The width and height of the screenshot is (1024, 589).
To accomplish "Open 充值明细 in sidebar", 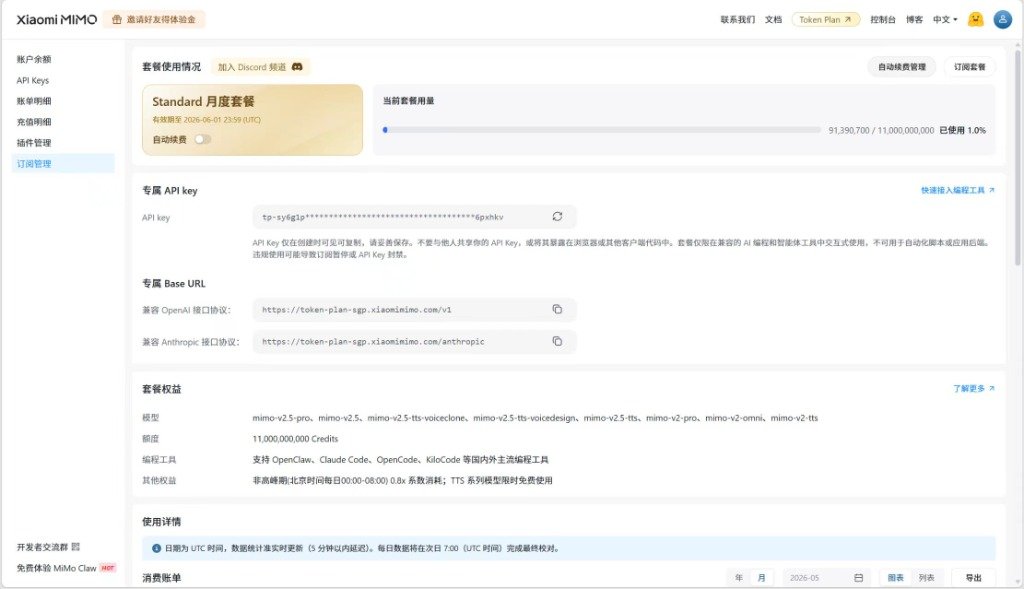I will tap(34, 122).
